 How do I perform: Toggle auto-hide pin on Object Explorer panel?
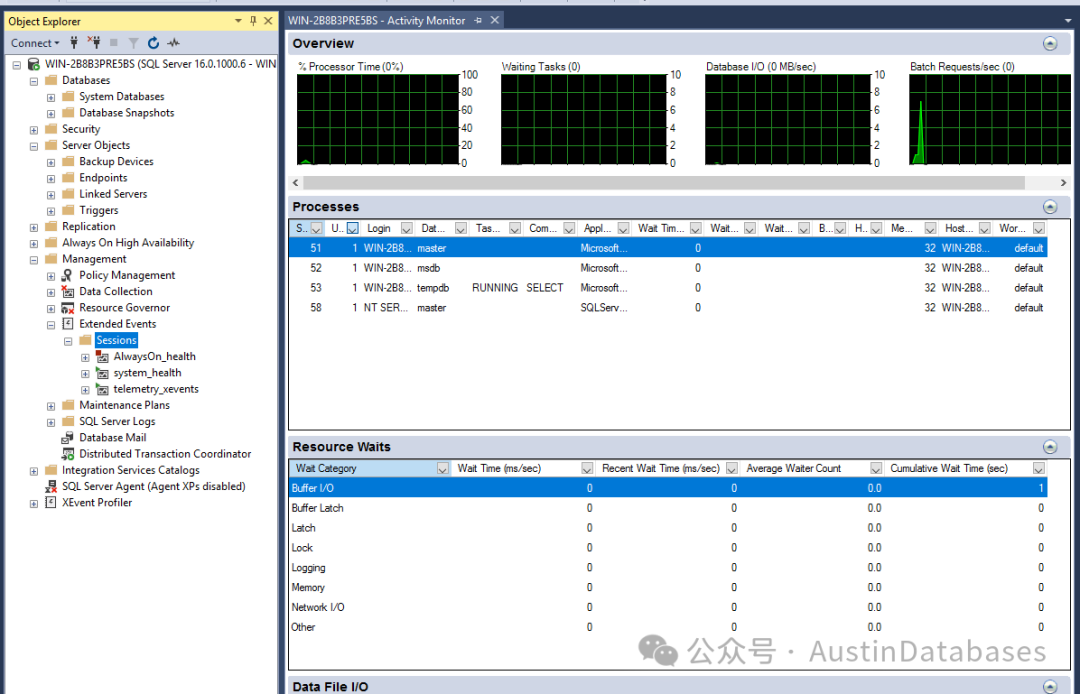(x=253, y=21)
